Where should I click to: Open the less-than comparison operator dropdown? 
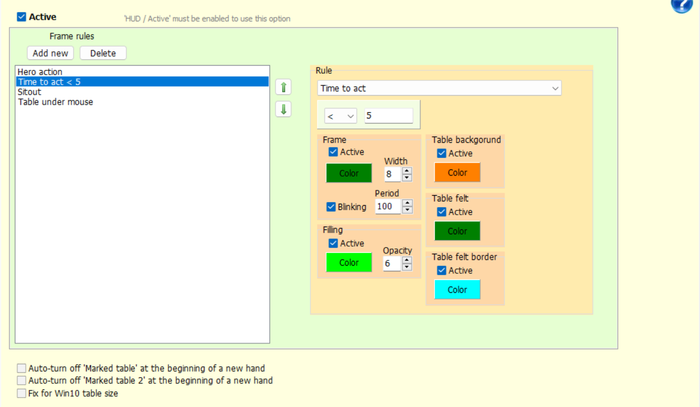(x=340, y=116)
